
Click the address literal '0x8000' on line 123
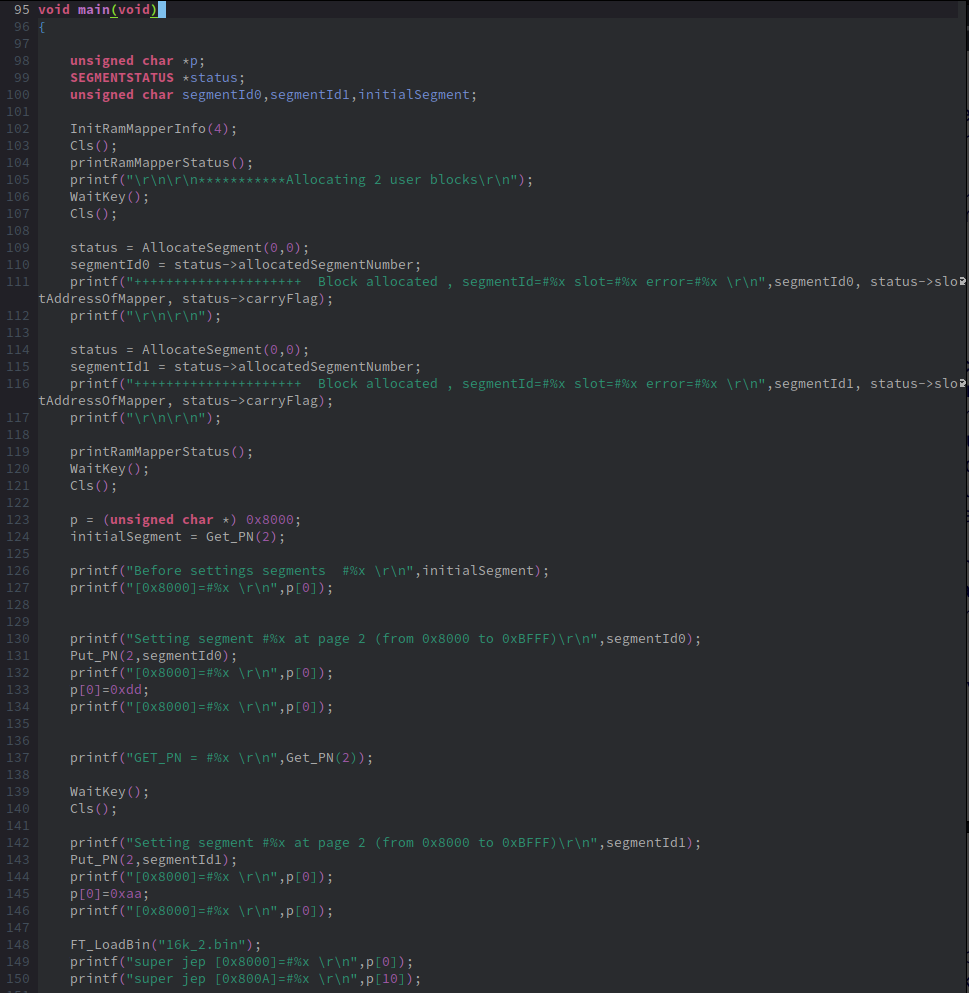click(270, 520)
